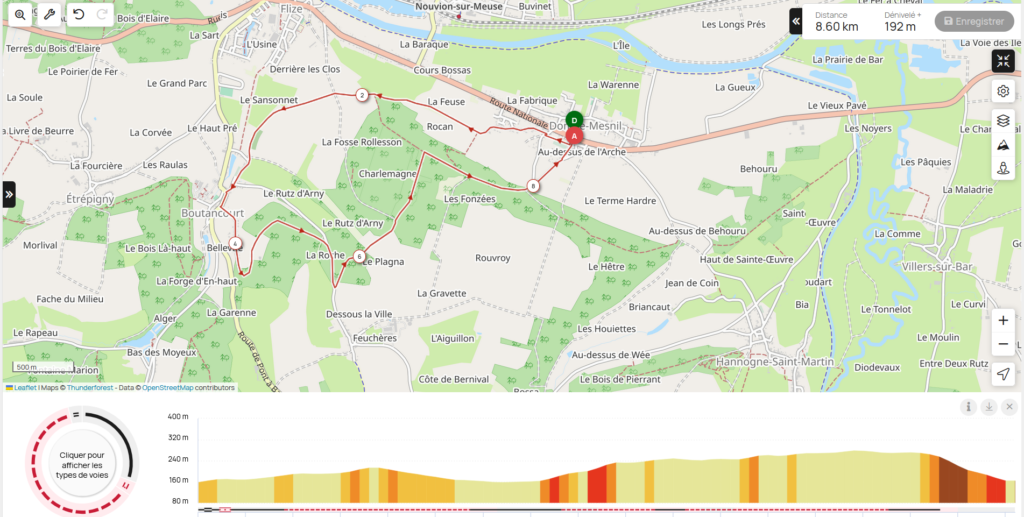Show elevation profile info

[x=968, y=407]
